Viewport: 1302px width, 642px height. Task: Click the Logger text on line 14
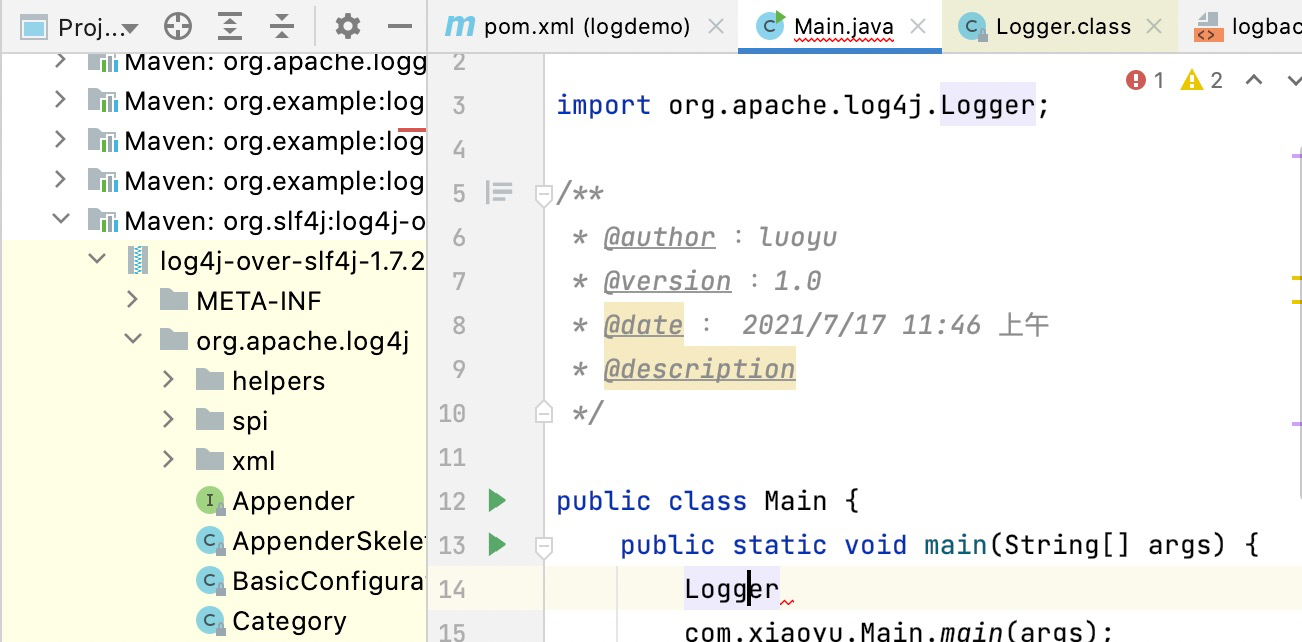732,589
